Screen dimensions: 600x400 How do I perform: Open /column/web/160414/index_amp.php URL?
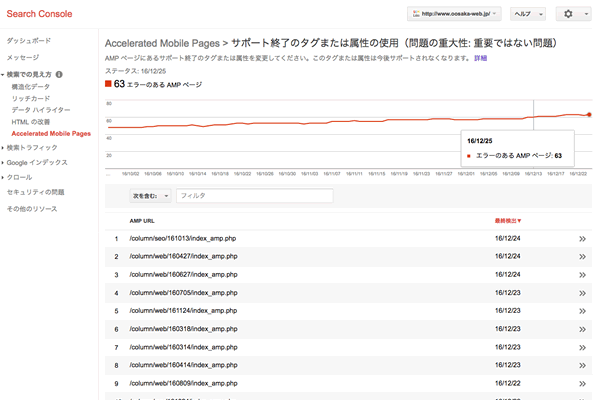[183, 365]
